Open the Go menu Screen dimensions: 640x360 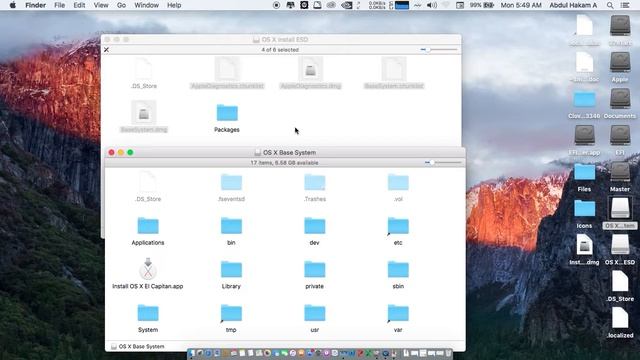pyautogui.click(x=121, y=5)
